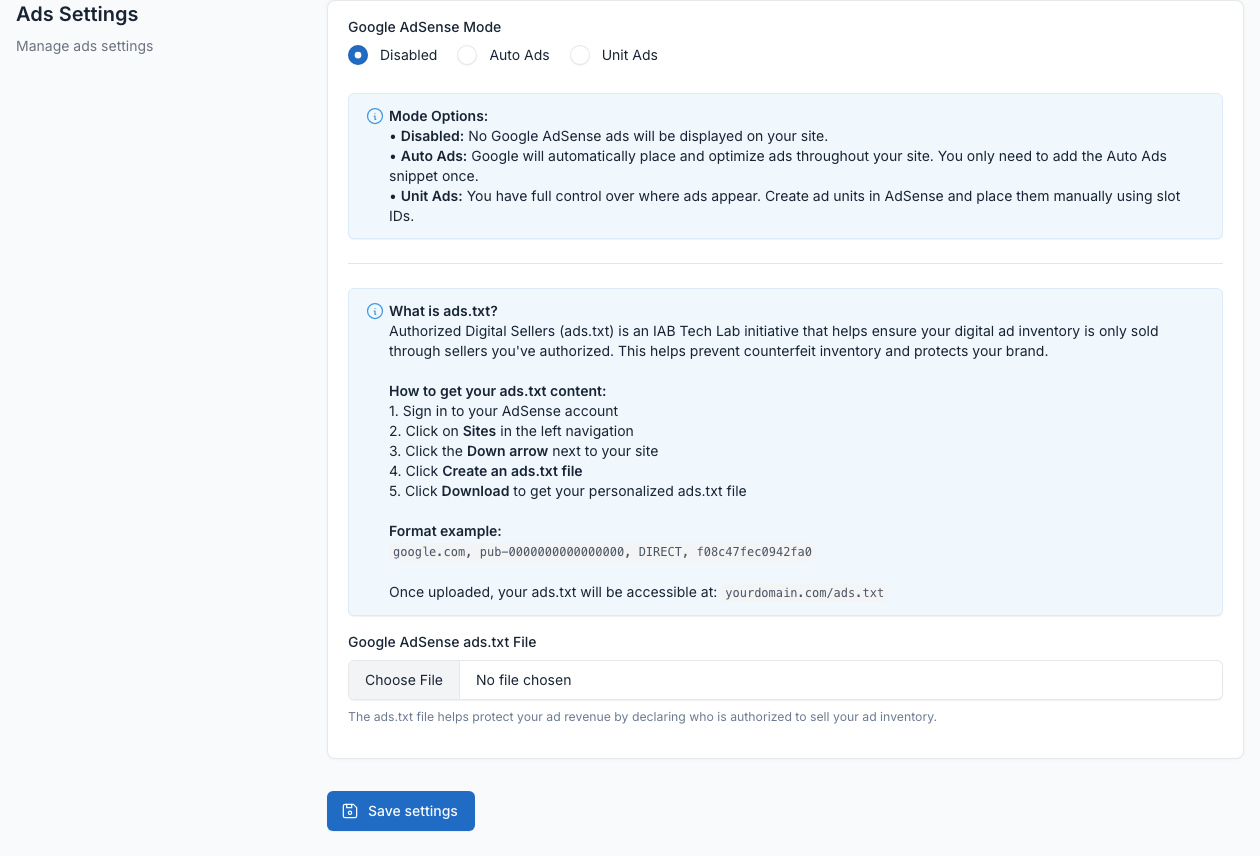Click the Google AdSense Mode label
Image resolution: width=1260 pixels, height=856 pixels.
pos(425,27)
